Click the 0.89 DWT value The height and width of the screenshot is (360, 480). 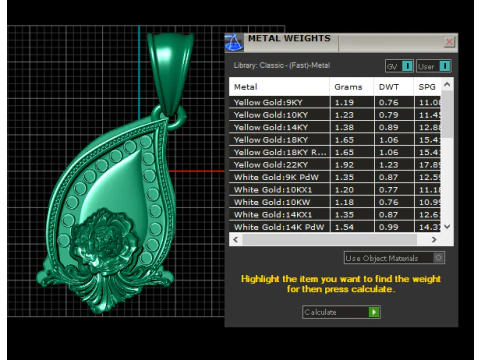(389, 127)
